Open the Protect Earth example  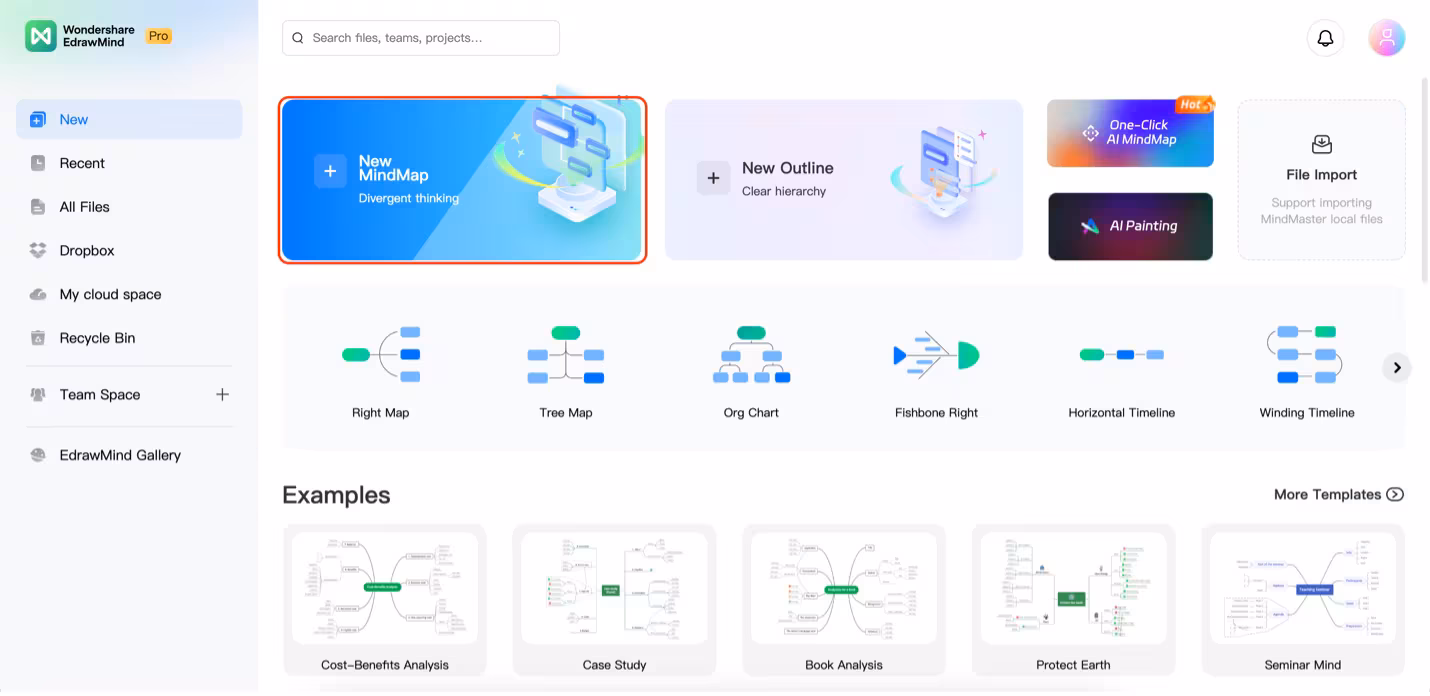tap(1073, 600)
